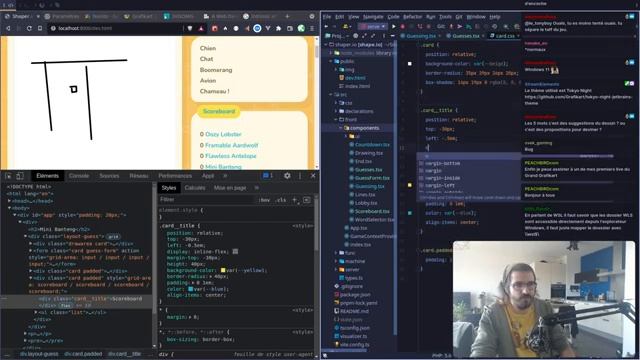Viewport: 640px width, 360px height.
Task: Open the DevTools issues counter
Action: (268, 176)
